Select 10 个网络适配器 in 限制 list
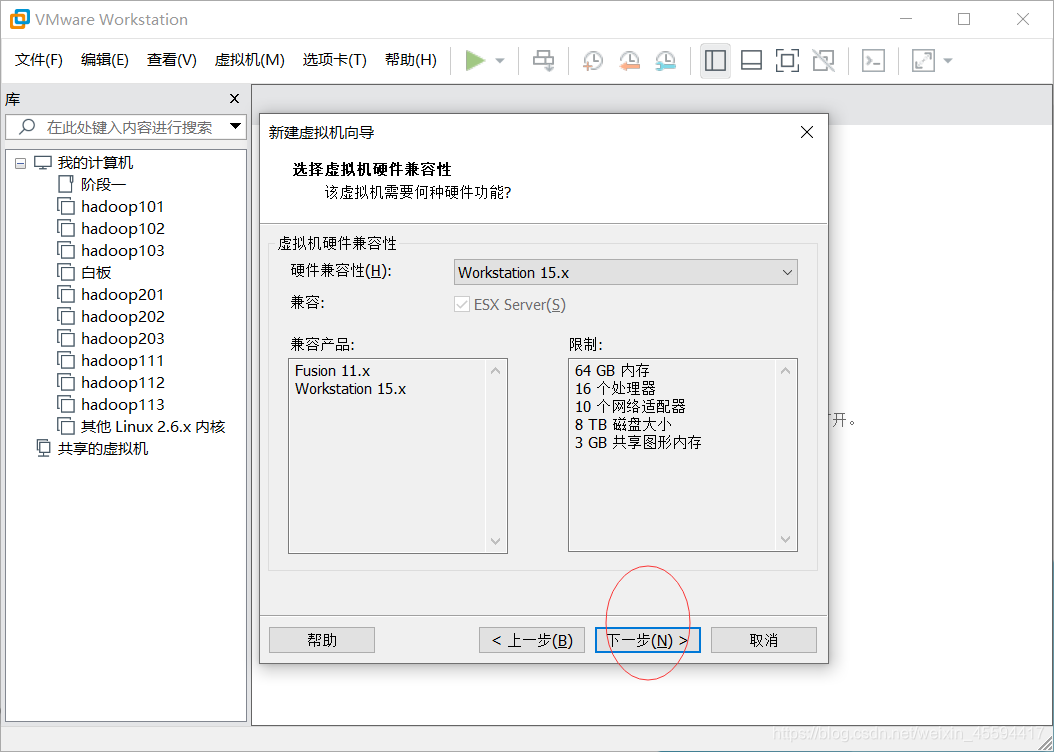Viewport: 1054px width, 752px height. 630,407
